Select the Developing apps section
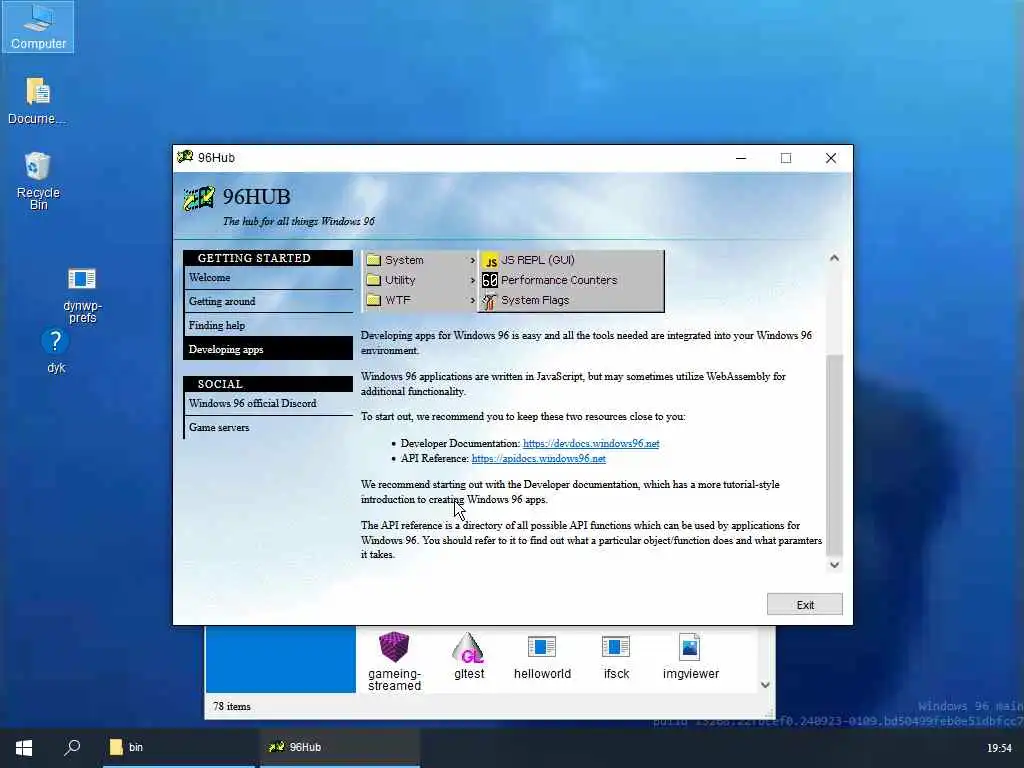Screen dimensions: 1024x768 pyautogui.click(x=268, y=349)
